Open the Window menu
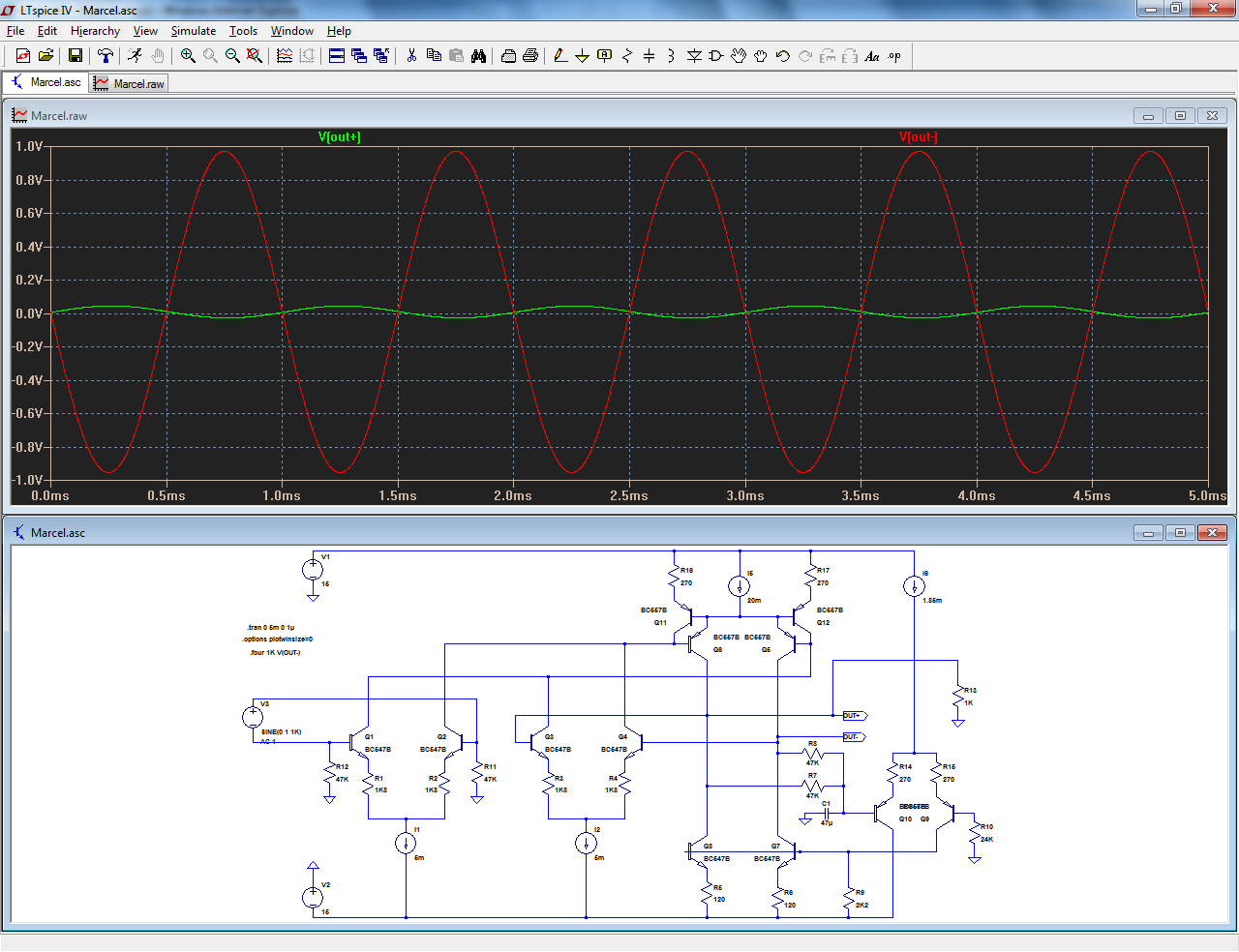Viewport: 1239px width, 952px height. click(291, 31)
